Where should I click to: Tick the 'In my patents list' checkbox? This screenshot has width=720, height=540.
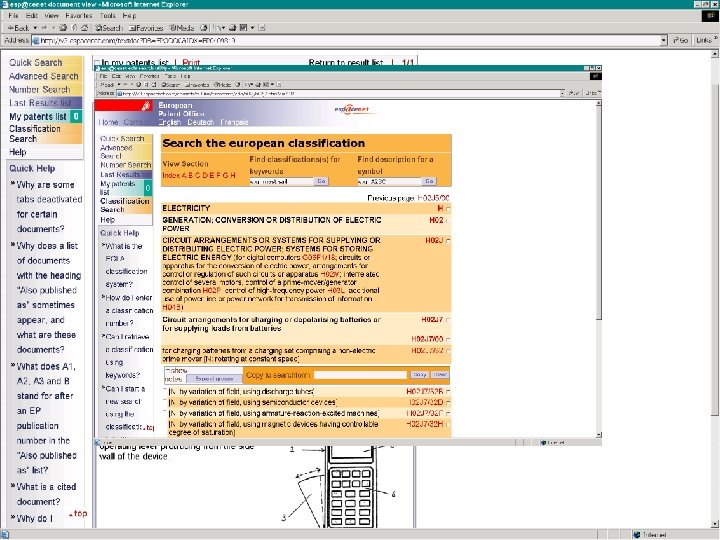click(x=97, y=62)
